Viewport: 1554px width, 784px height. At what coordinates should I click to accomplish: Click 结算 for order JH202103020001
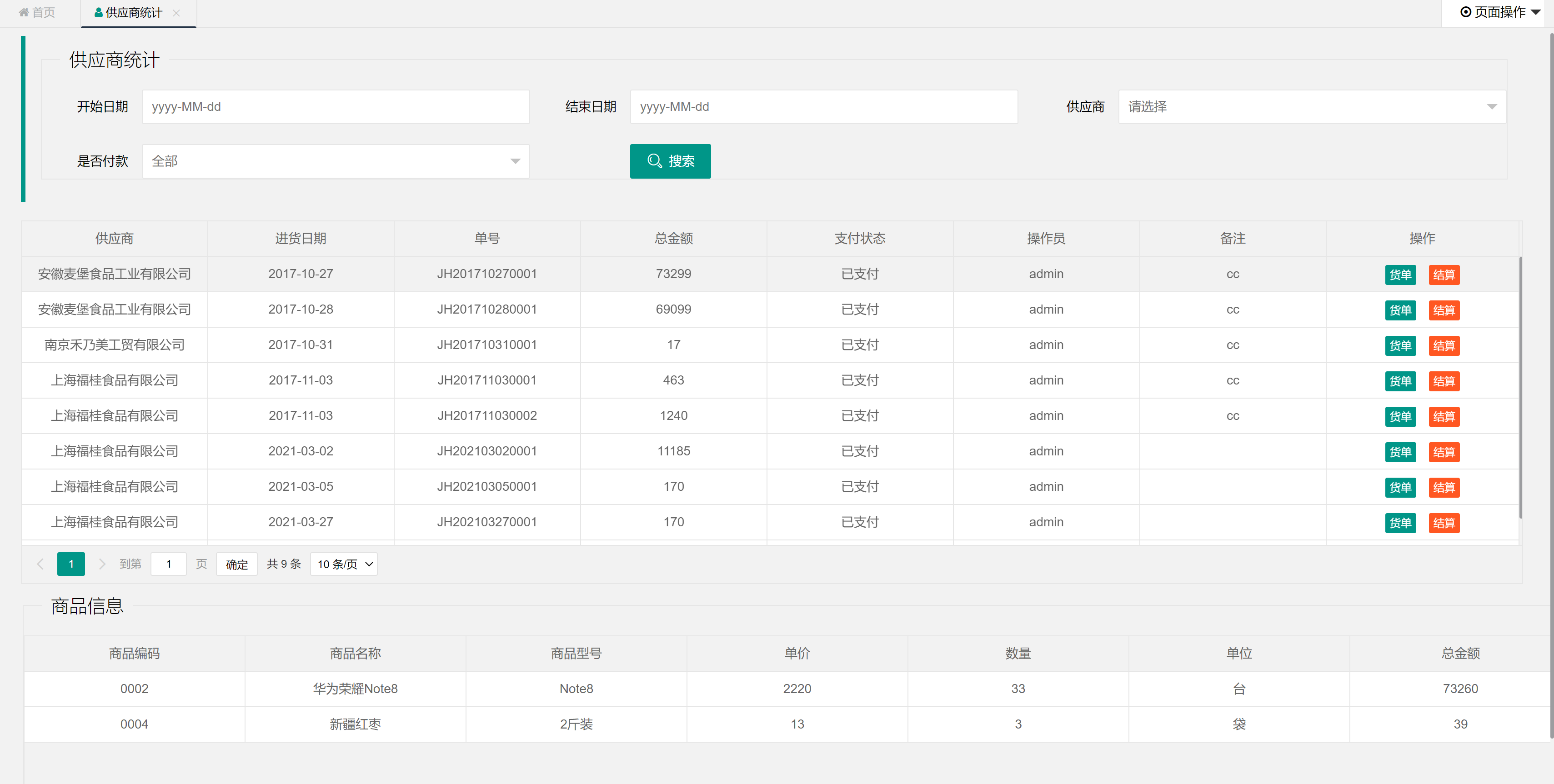pos(1444,452)
